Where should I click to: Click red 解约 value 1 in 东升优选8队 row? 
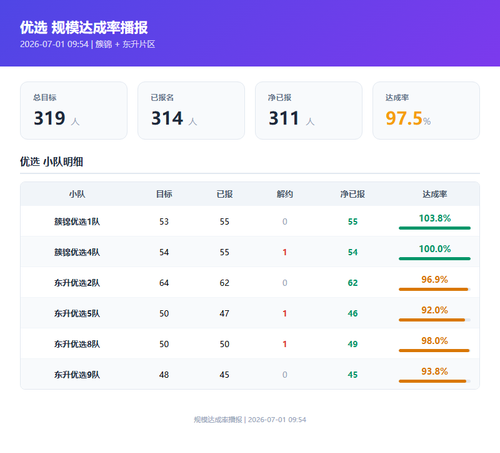pos(285,344)
